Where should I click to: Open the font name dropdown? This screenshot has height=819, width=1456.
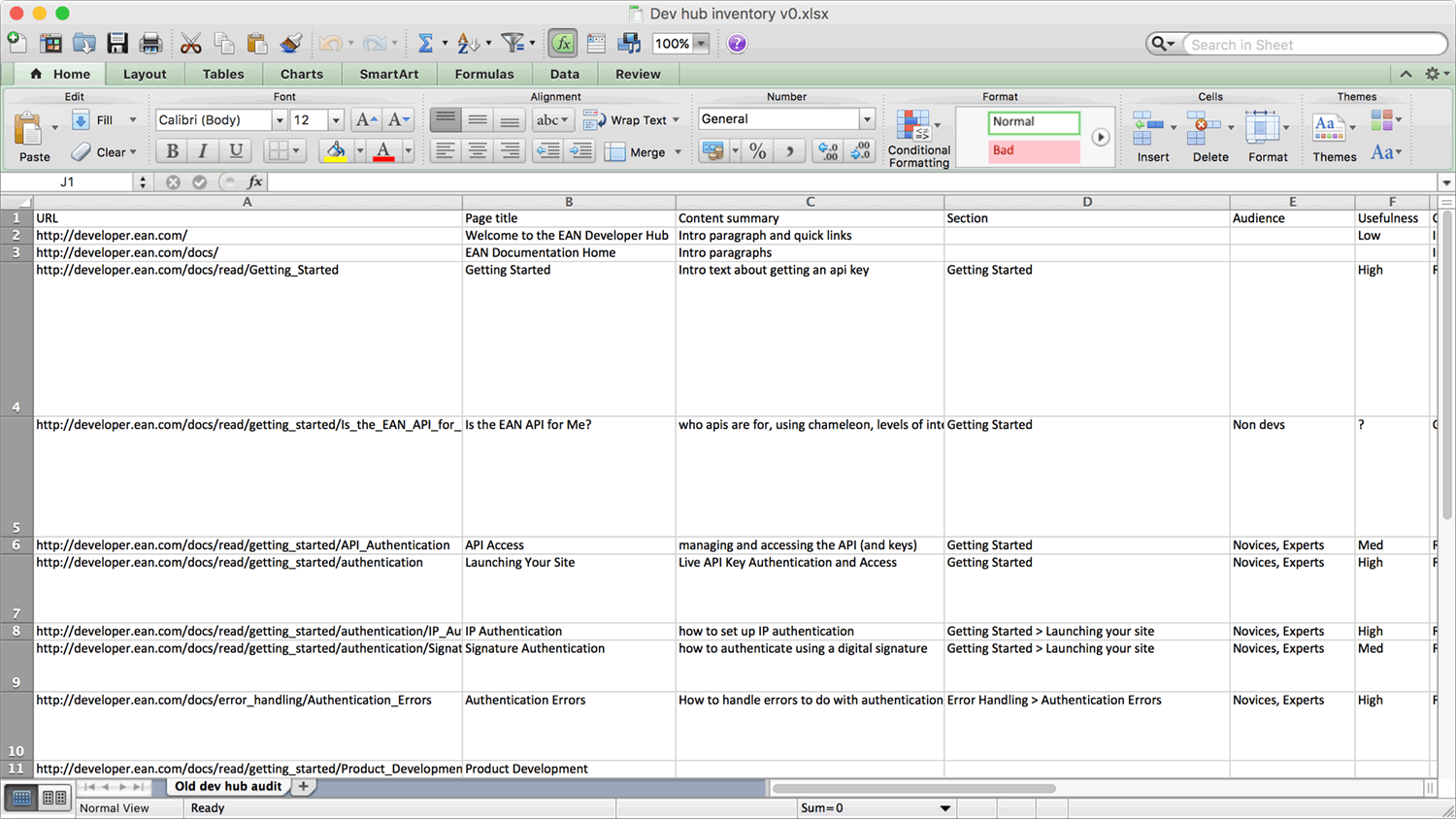point(280,120)
